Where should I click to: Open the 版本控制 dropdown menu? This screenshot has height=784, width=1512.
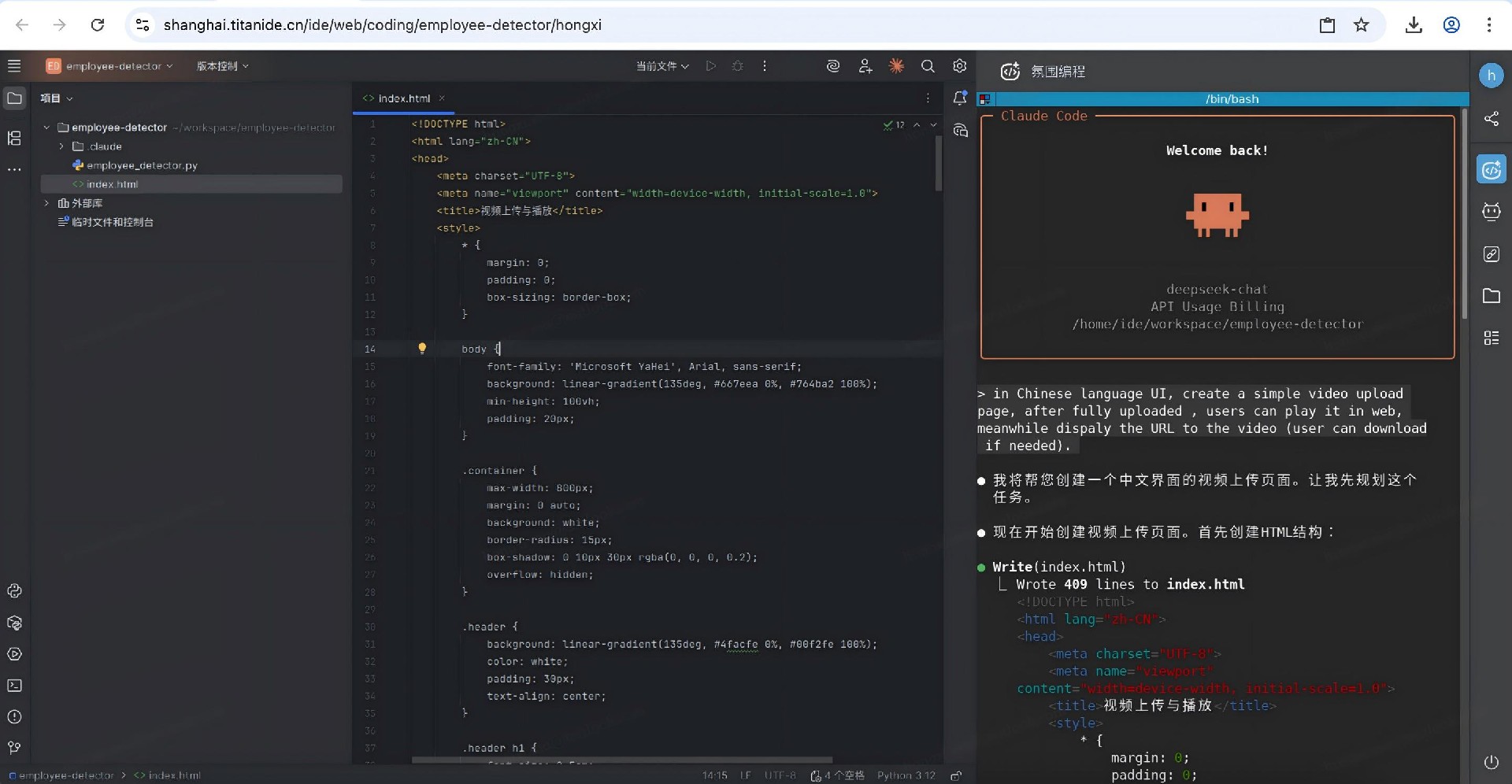click(222, 66)
